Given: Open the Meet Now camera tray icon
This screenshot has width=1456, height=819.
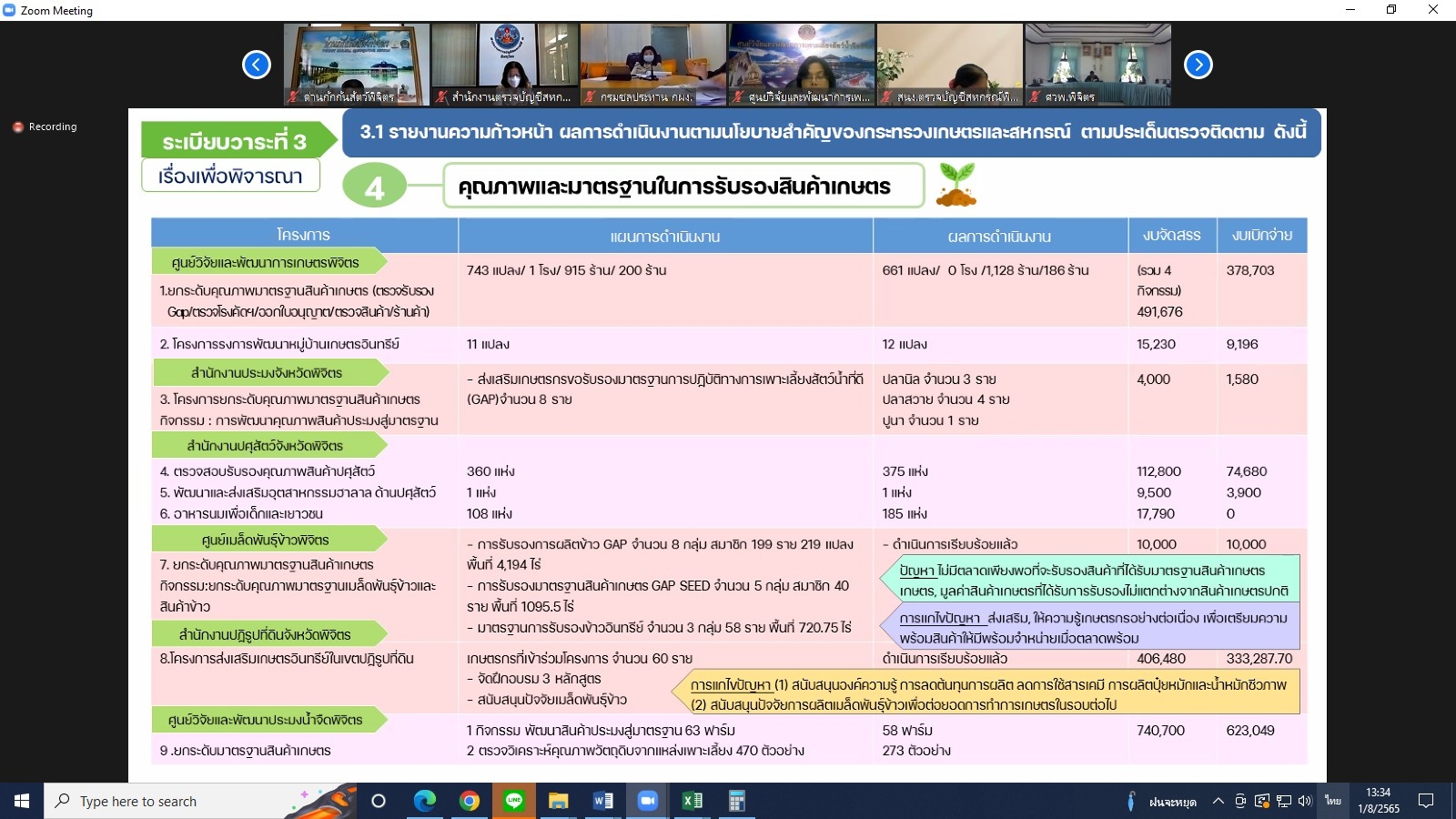Looking at the screenshot, I should (1240, 801).
